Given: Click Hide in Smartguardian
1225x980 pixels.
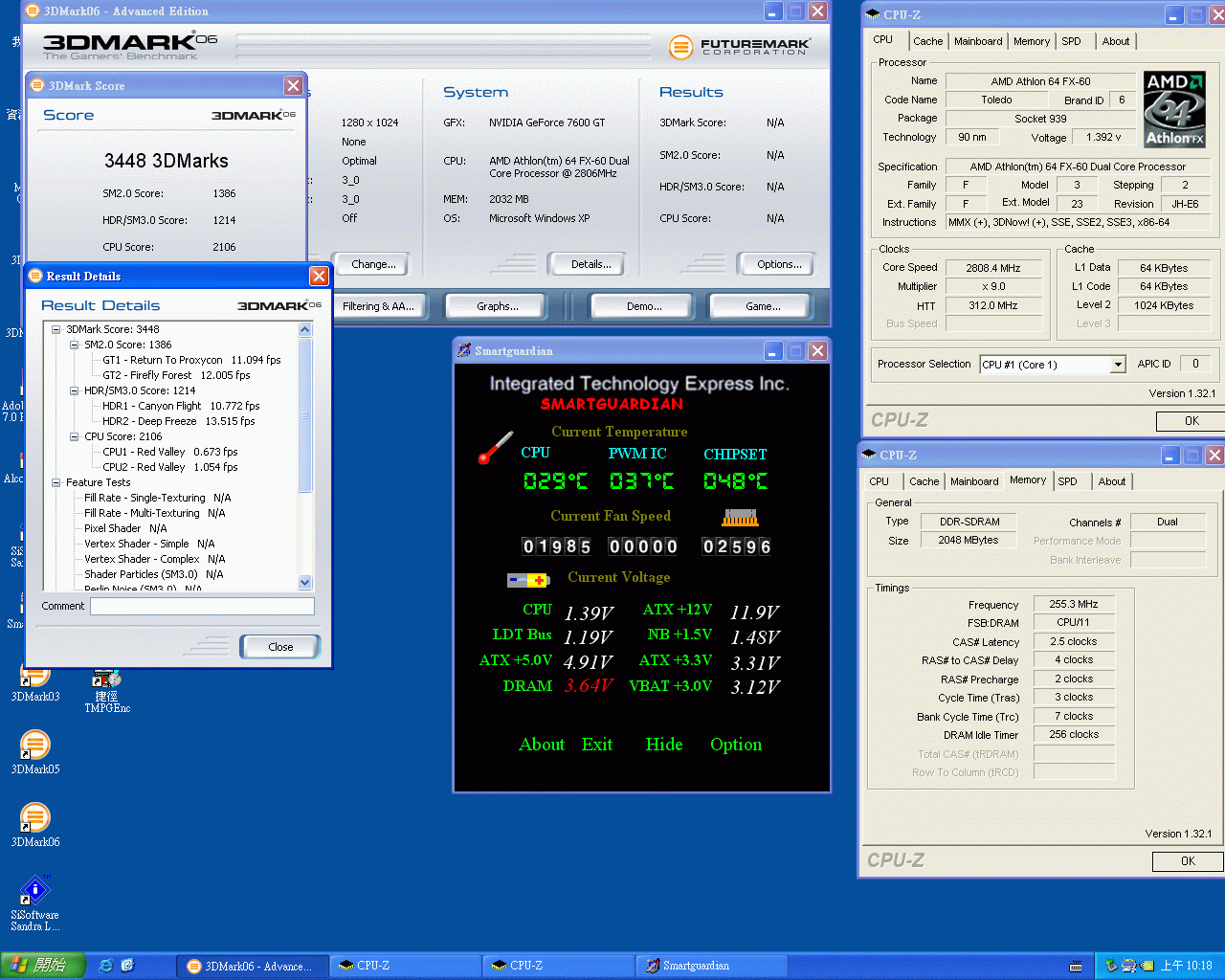Looking at the screenshot, I should tap(664, 745).
